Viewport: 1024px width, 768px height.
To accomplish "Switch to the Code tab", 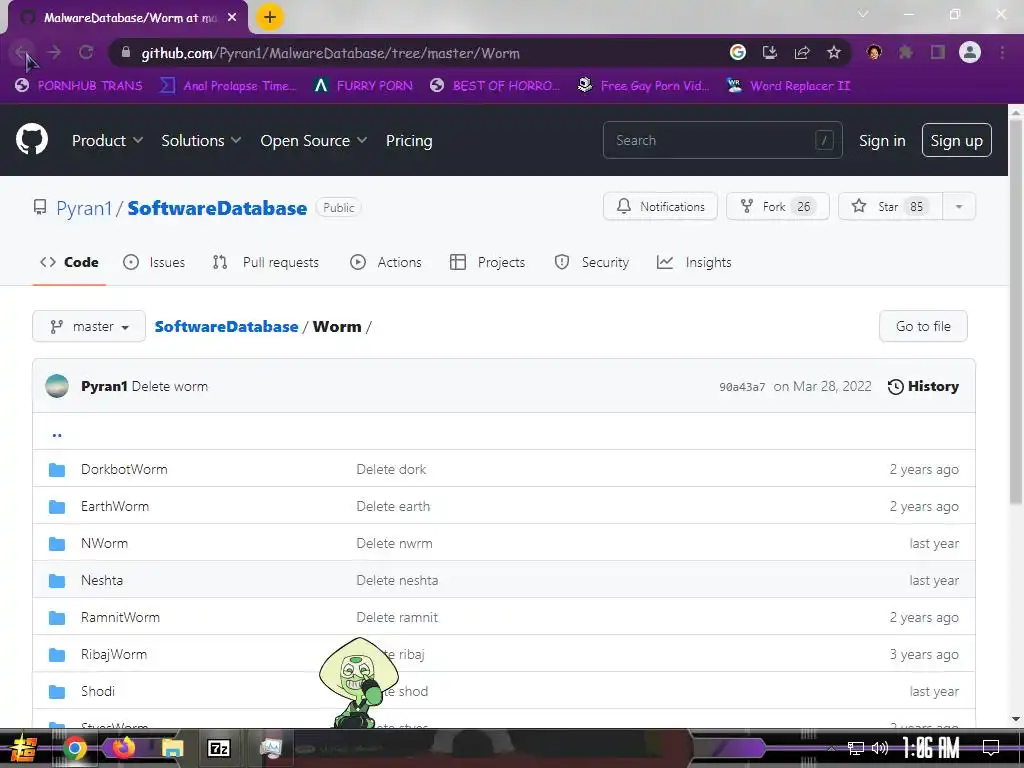I will (69, 262).
